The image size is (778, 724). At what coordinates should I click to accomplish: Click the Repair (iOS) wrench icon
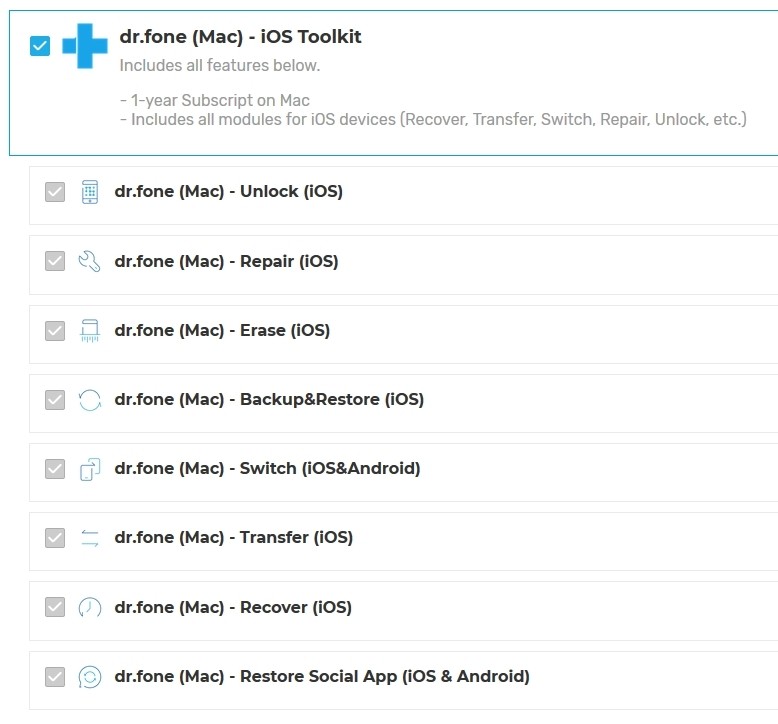click(x=90, y=262)
